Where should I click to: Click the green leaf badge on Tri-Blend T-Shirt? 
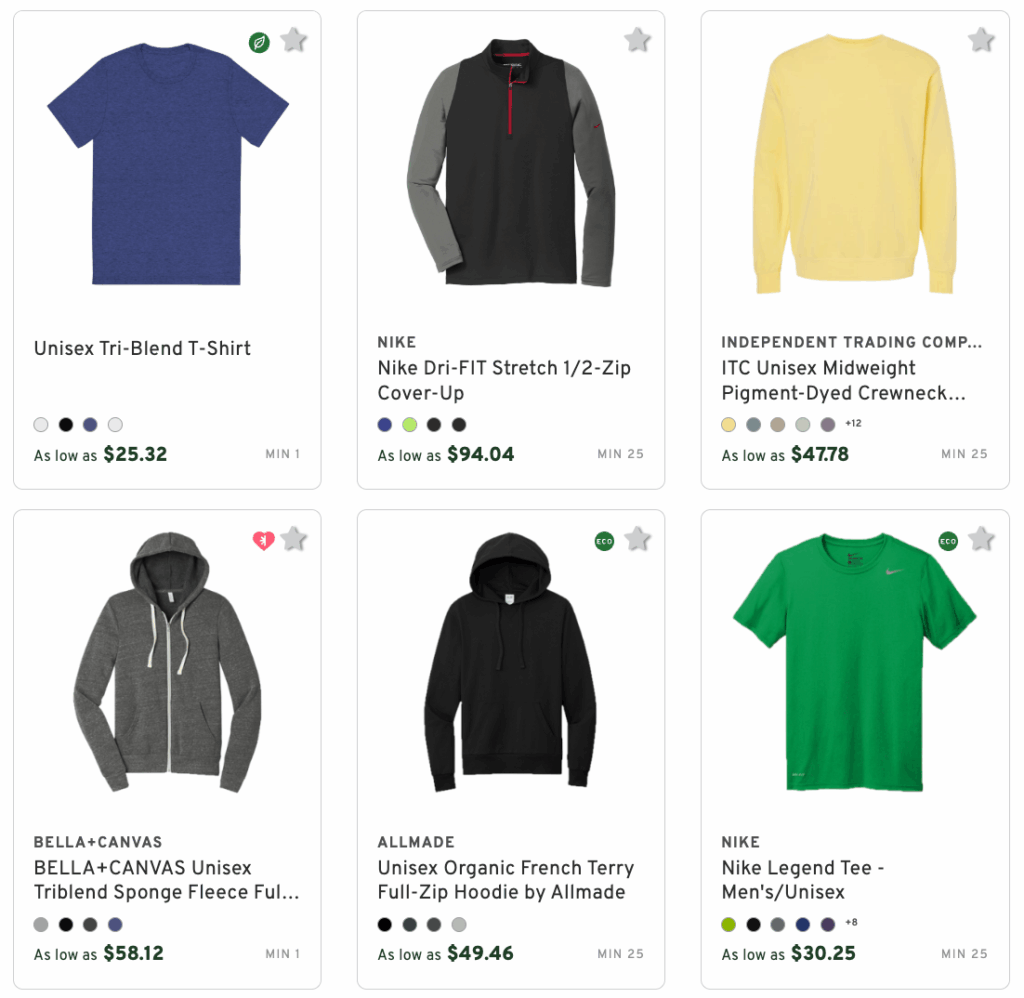click(259, 42)
